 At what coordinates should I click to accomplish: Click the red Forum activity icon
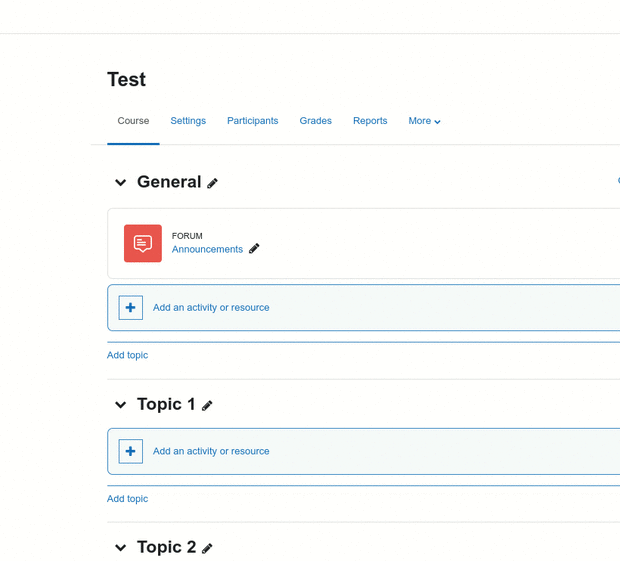pyautogui.click(x=143, y=243)
